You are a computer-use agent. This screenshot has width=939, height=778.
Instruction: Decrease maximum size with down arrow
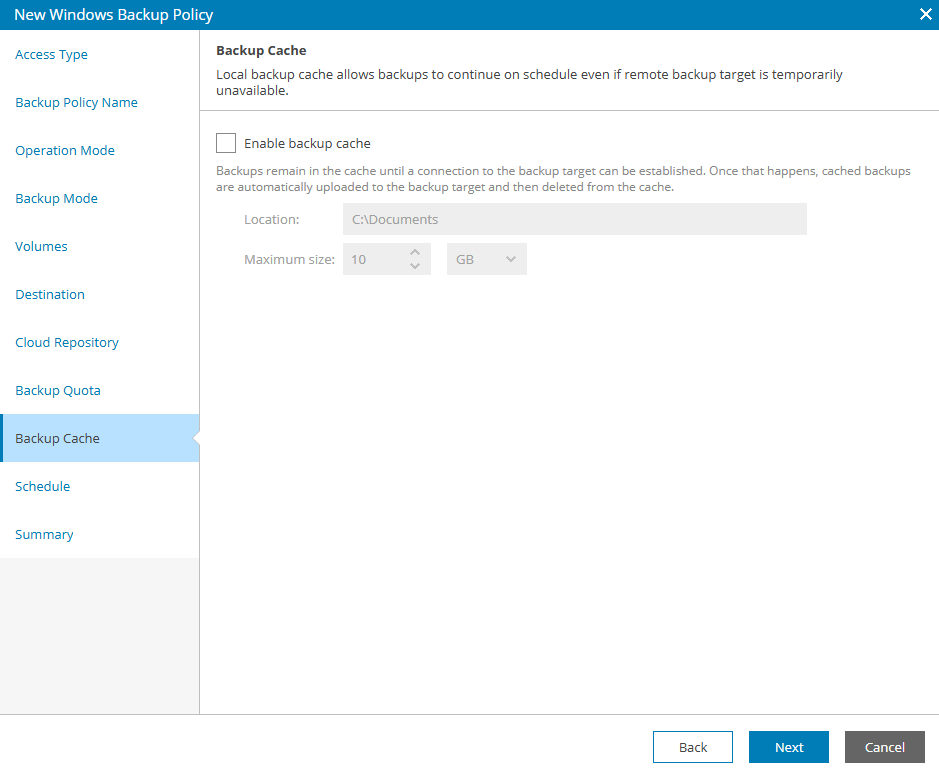point(415,266)
